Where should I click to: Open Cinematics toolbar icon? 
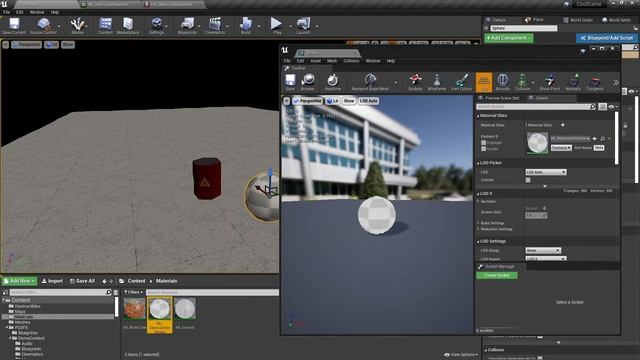click(x=215, y=26)
